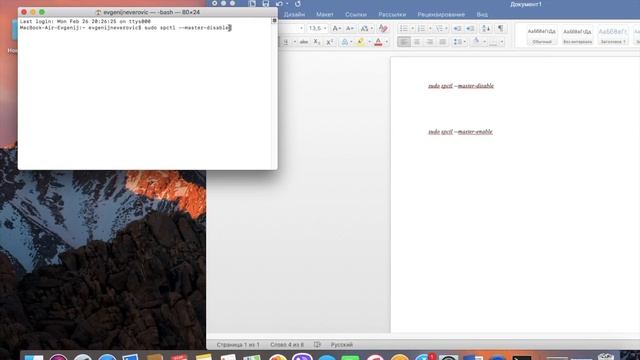The width and height of the screenshot is (640, 360).
Task: Click the Change Case button
Action: (x=364, y=28)
